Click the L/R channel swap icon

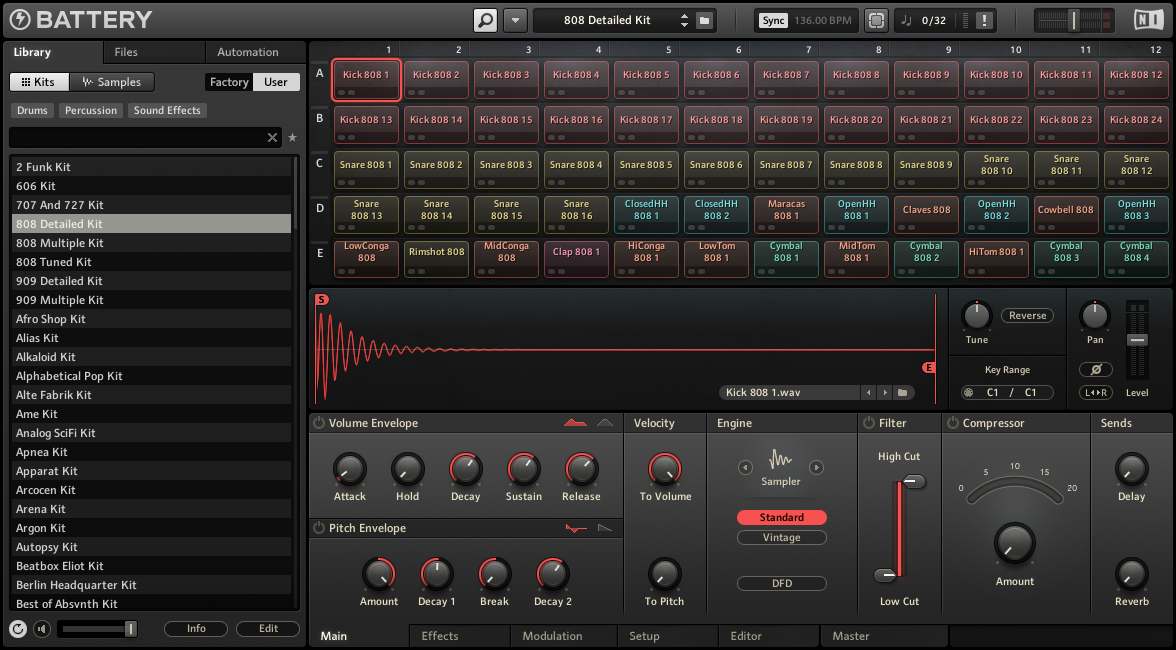[x=1096, y=392]
